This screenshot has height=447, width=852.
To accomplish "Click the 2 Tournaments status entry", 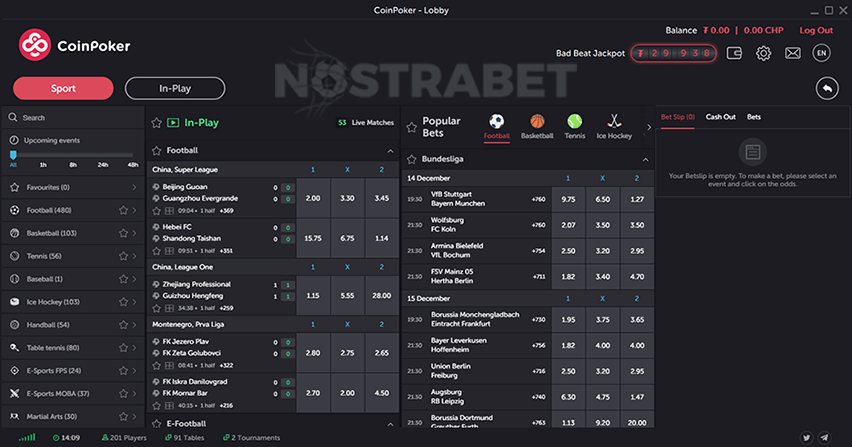I will click(252, 438).
